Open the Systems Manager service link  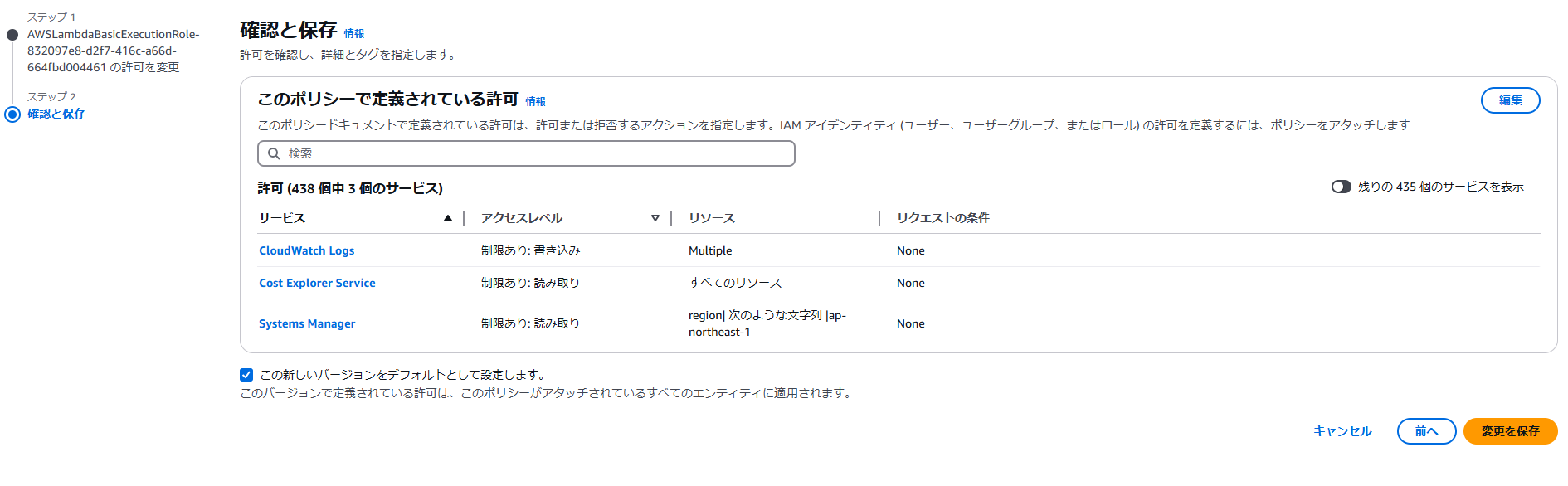[307, 323]
